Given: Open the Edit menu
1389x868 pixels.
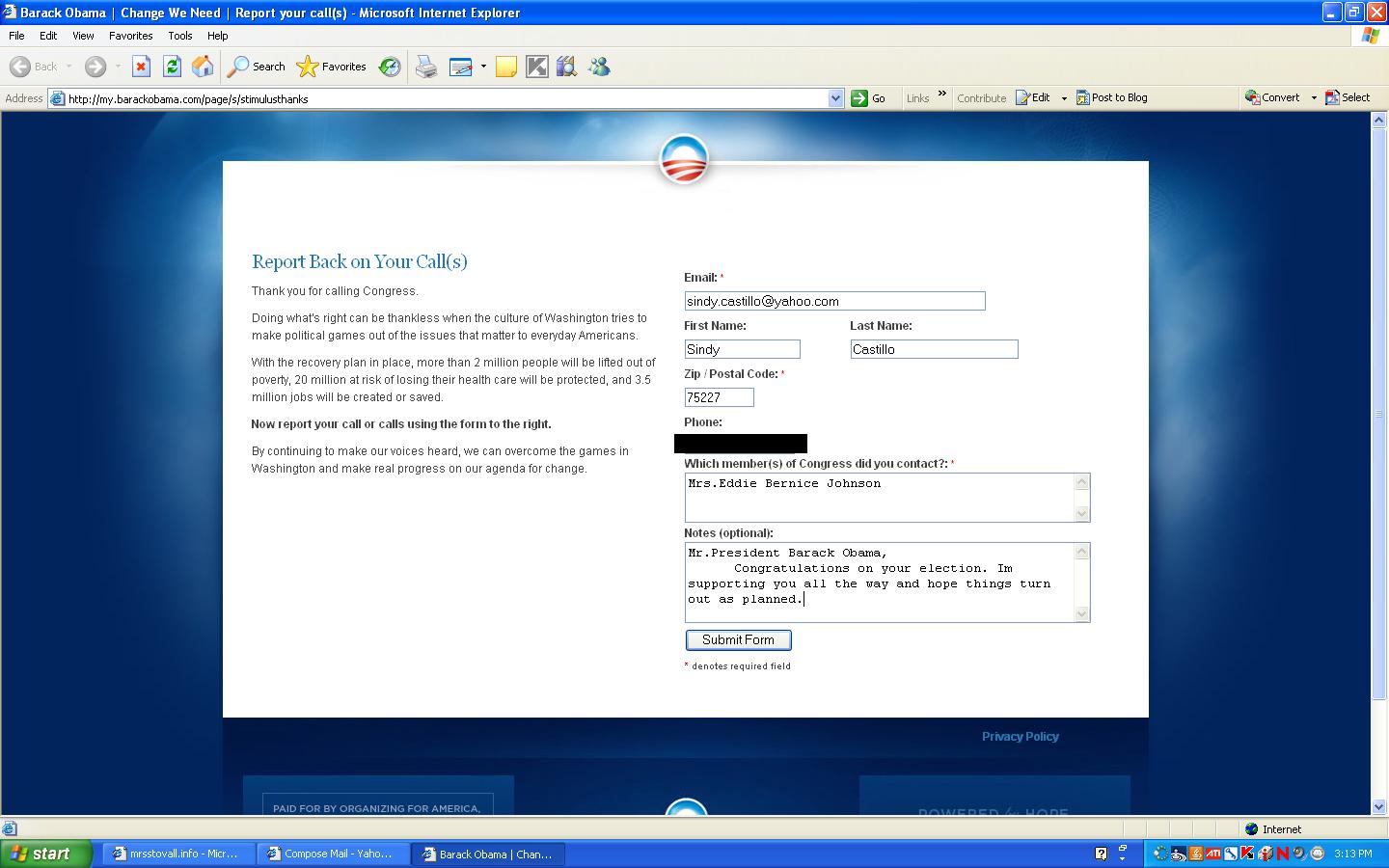Looking at the screenshot, I should (x=48, y=36).
